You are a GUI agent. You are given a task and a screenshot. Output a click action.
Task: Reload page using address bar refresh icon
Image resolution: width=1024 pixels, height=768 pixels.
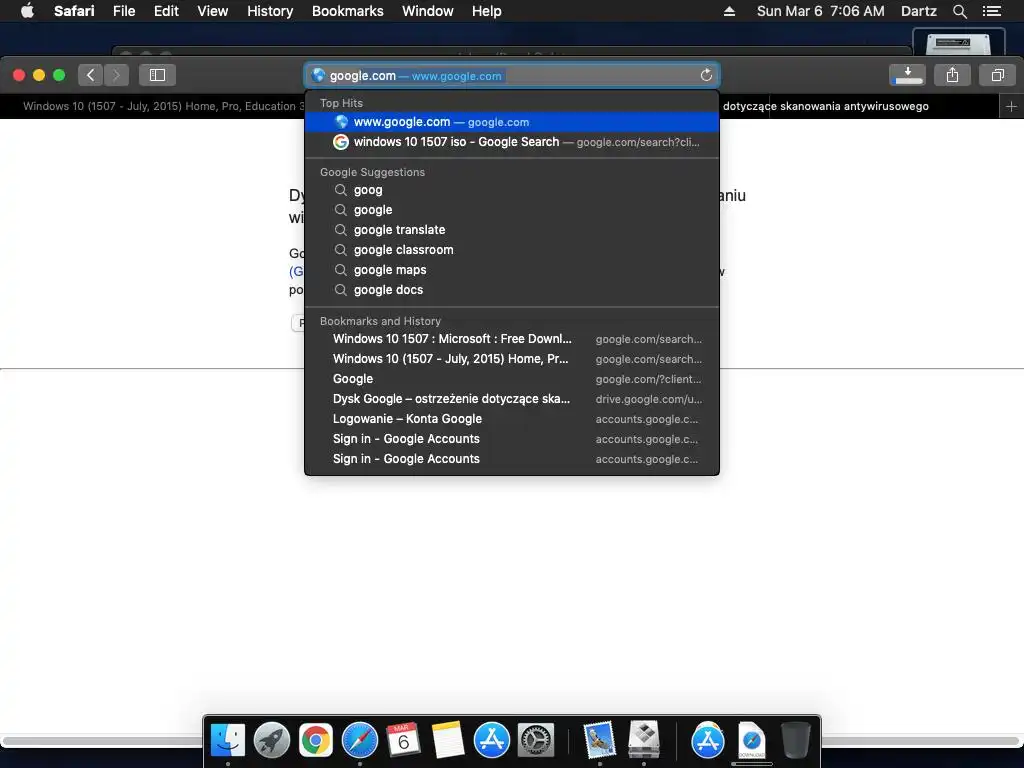tap(706, 75)
